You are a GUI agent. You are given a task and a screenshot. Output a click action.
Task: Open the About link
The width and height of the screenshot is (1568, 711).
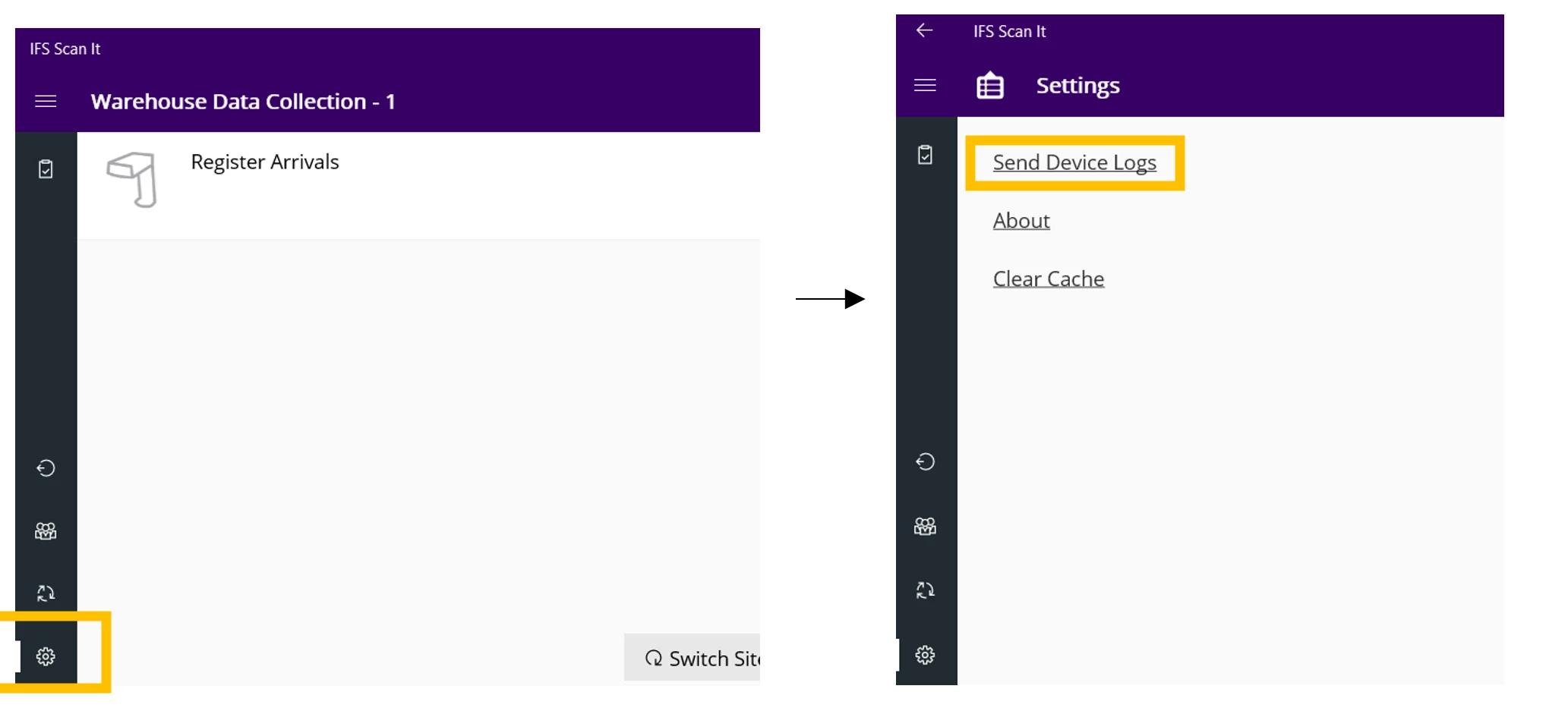click(x=1021, y=220)
